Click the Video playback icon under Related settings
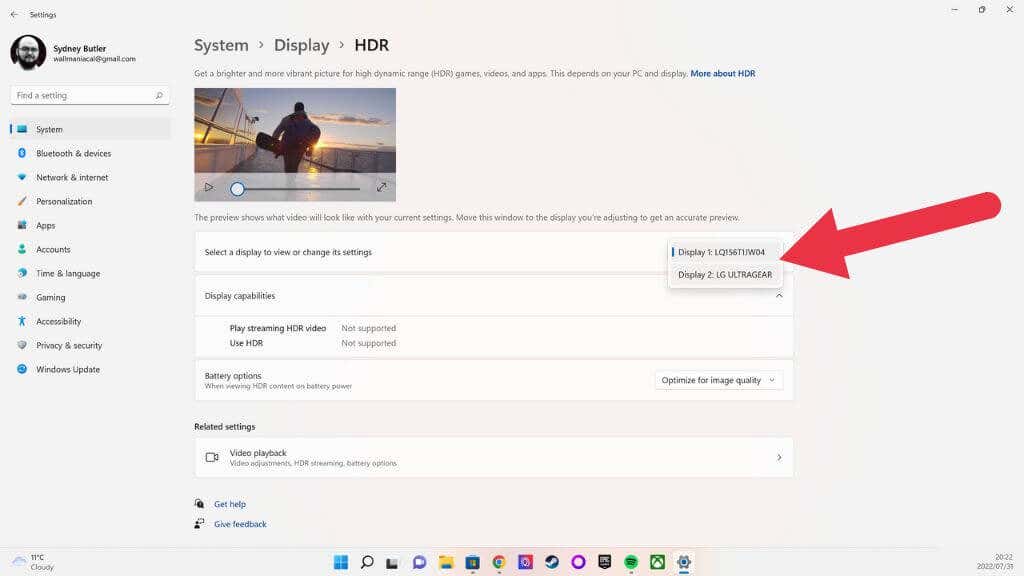The height and width of the screenshot is (576, 1024). [x=211, y=457]
